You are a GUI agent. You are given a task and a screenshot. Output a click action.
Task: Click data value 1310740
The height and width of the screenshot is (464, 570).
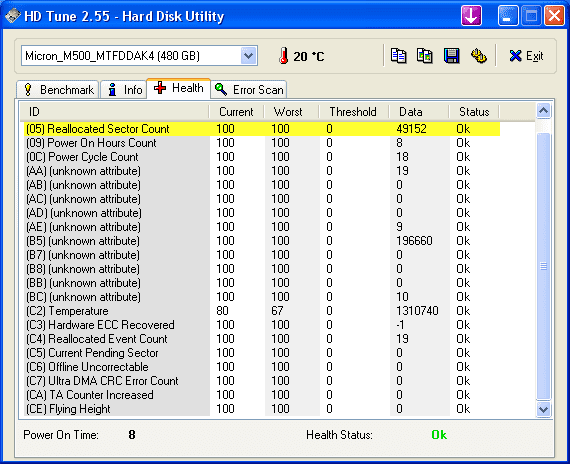(417, 311)
